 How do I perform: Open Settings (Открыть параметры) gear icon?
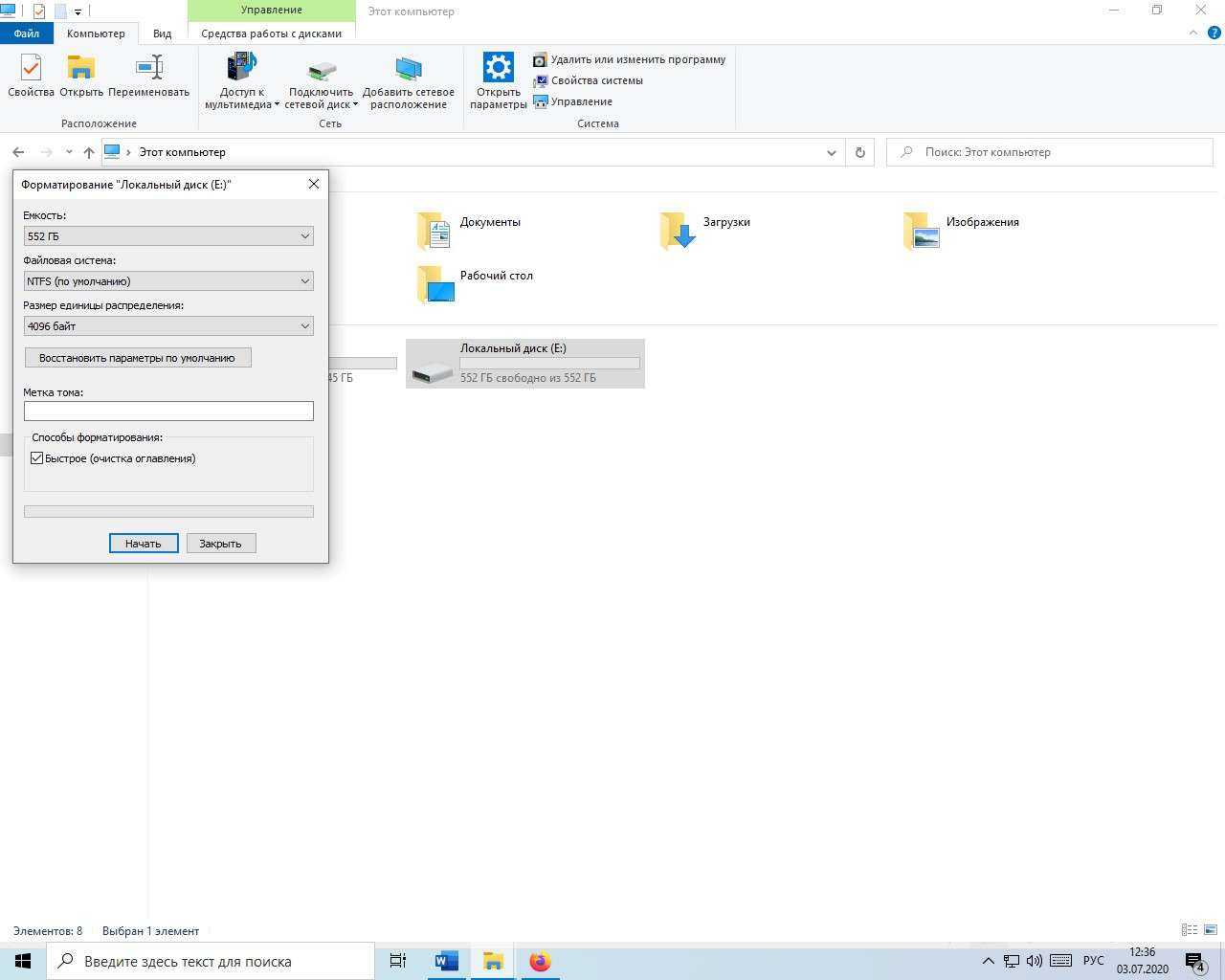click(x=498, y=80)
